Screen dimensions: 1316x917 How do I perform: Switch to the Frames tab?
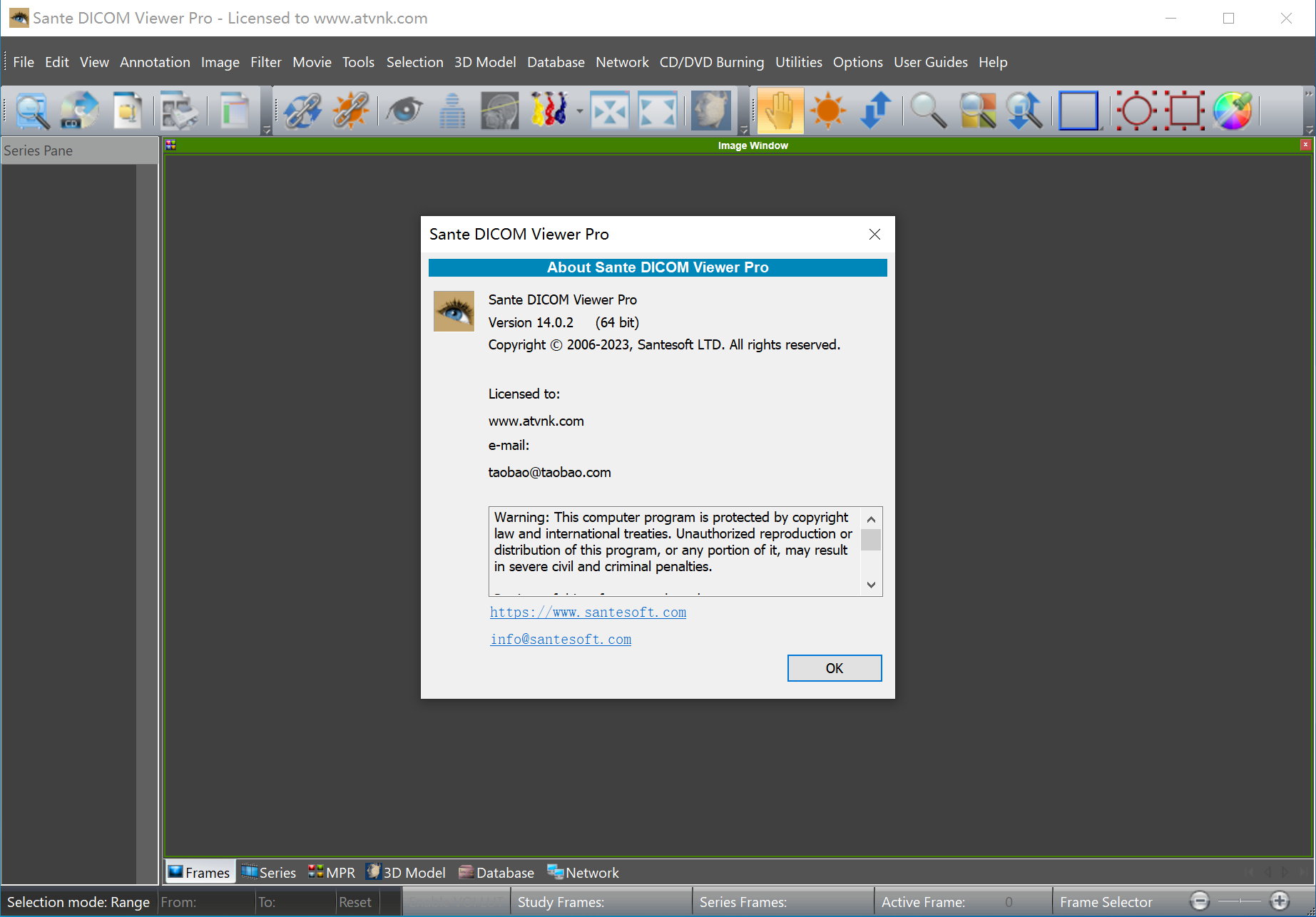point(200,872)
